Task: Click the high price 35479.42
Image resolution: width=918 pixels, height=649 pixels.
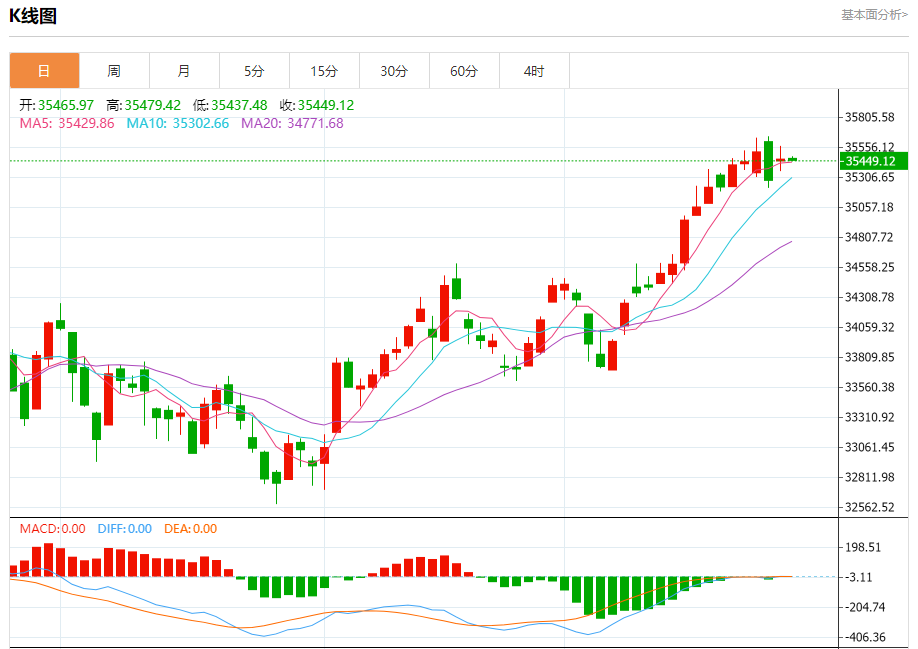Action: click(152, 105)
